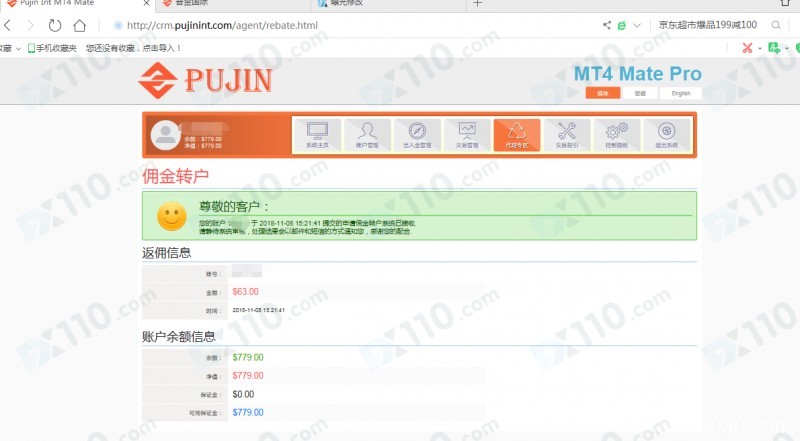Switch site language to English
This screenshot has height=441, width=800.
click(x=681, y=93)
